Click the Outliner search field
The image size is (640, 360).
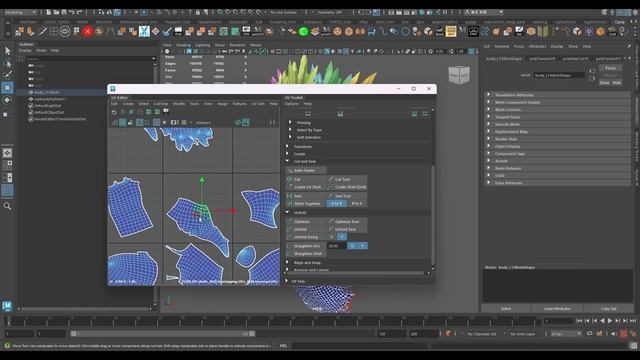tap(89, 59)
